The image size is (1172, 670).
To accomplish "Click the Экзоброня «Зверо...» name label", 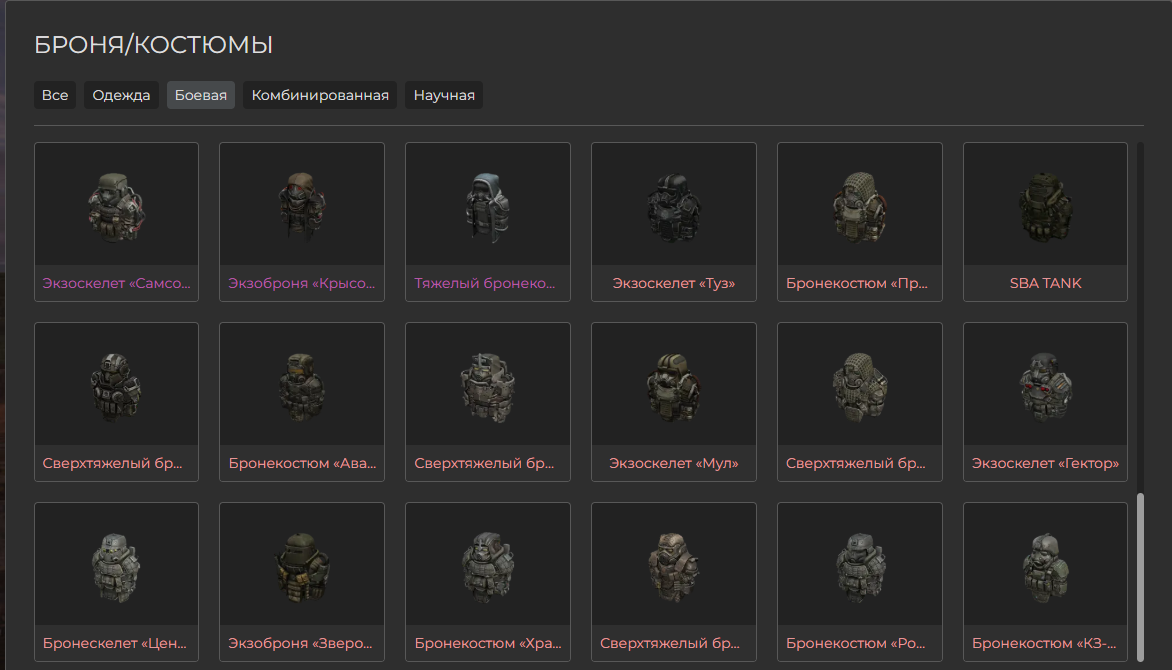I will pyautogui.click(x=300, y=644).
